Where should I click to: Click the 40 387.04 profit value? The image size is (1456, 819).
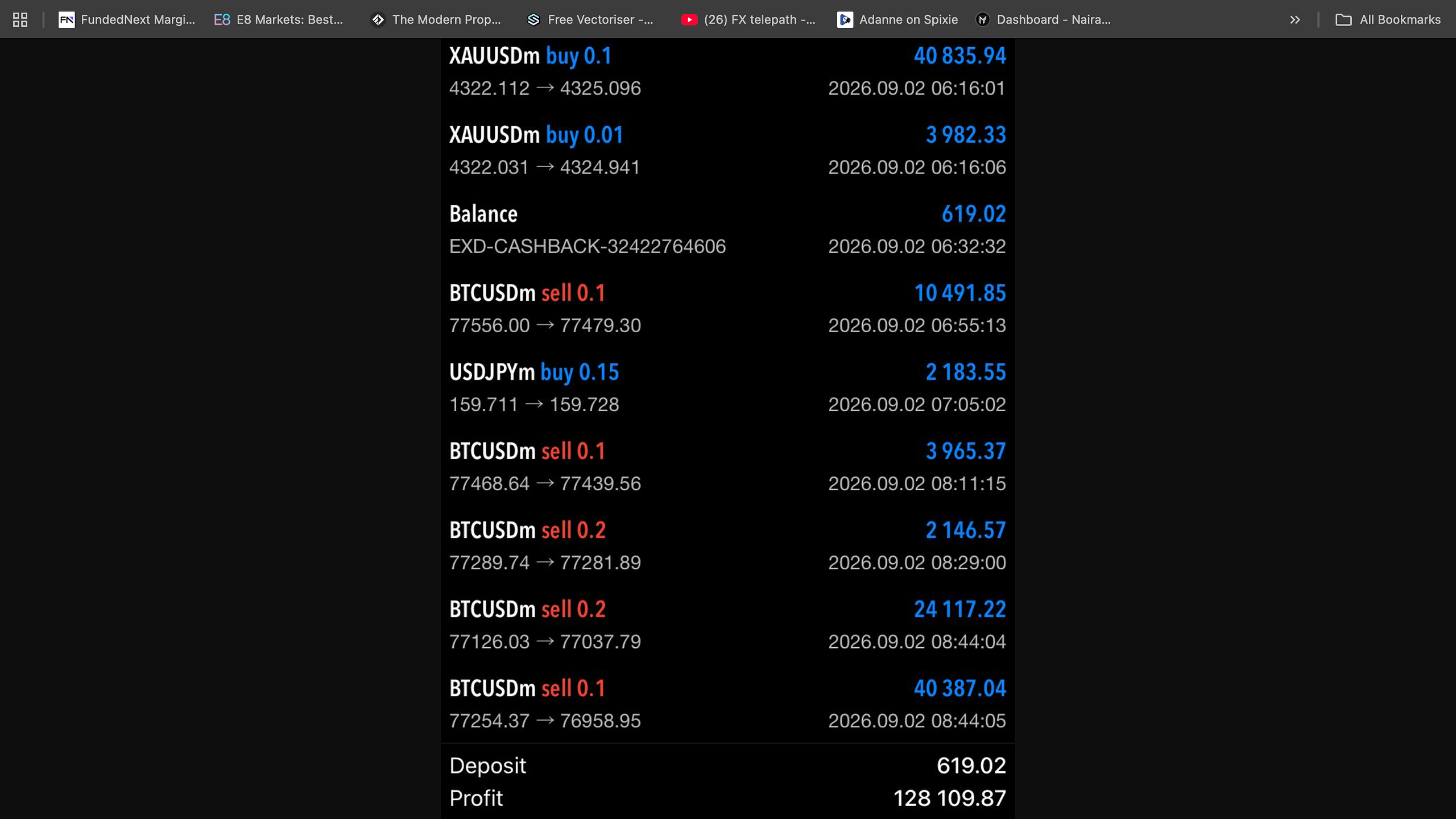[959, 688]
